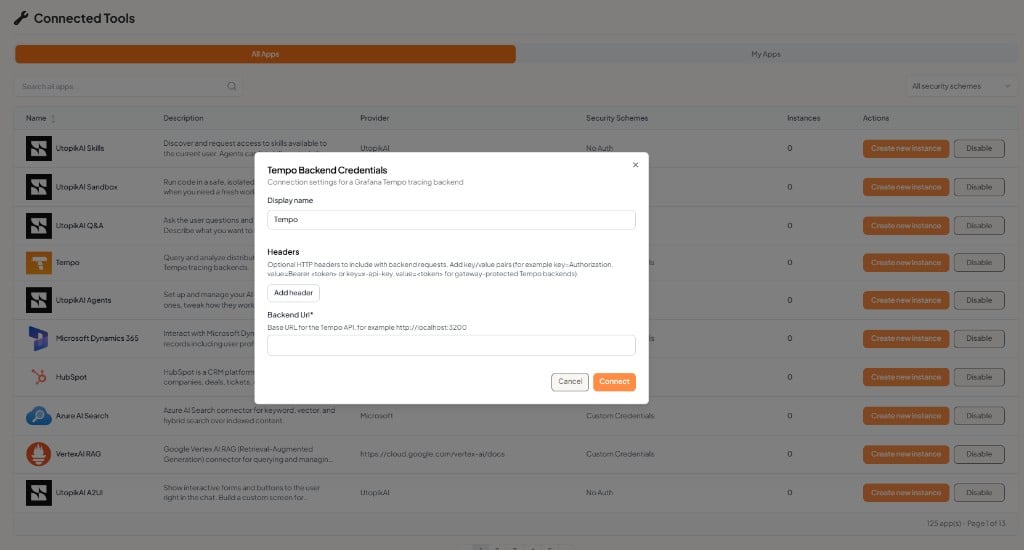Switch to the All Apps tab
This screenshot has height=550, width=1024.
pyautogui.click(x=265, y=54)
